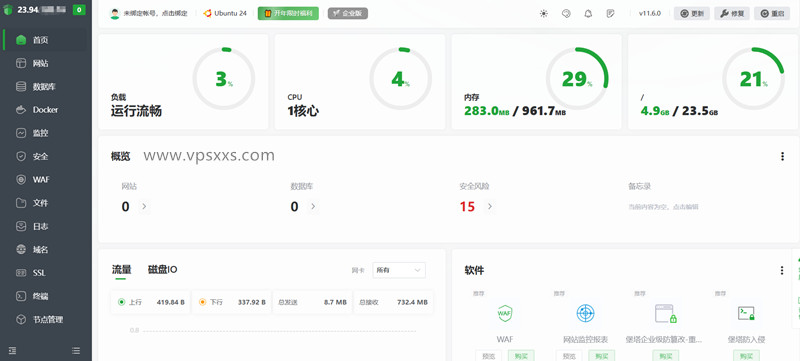
Task: Open the 终端 terminal sidebar icon
Action: (x=21, y=296)
